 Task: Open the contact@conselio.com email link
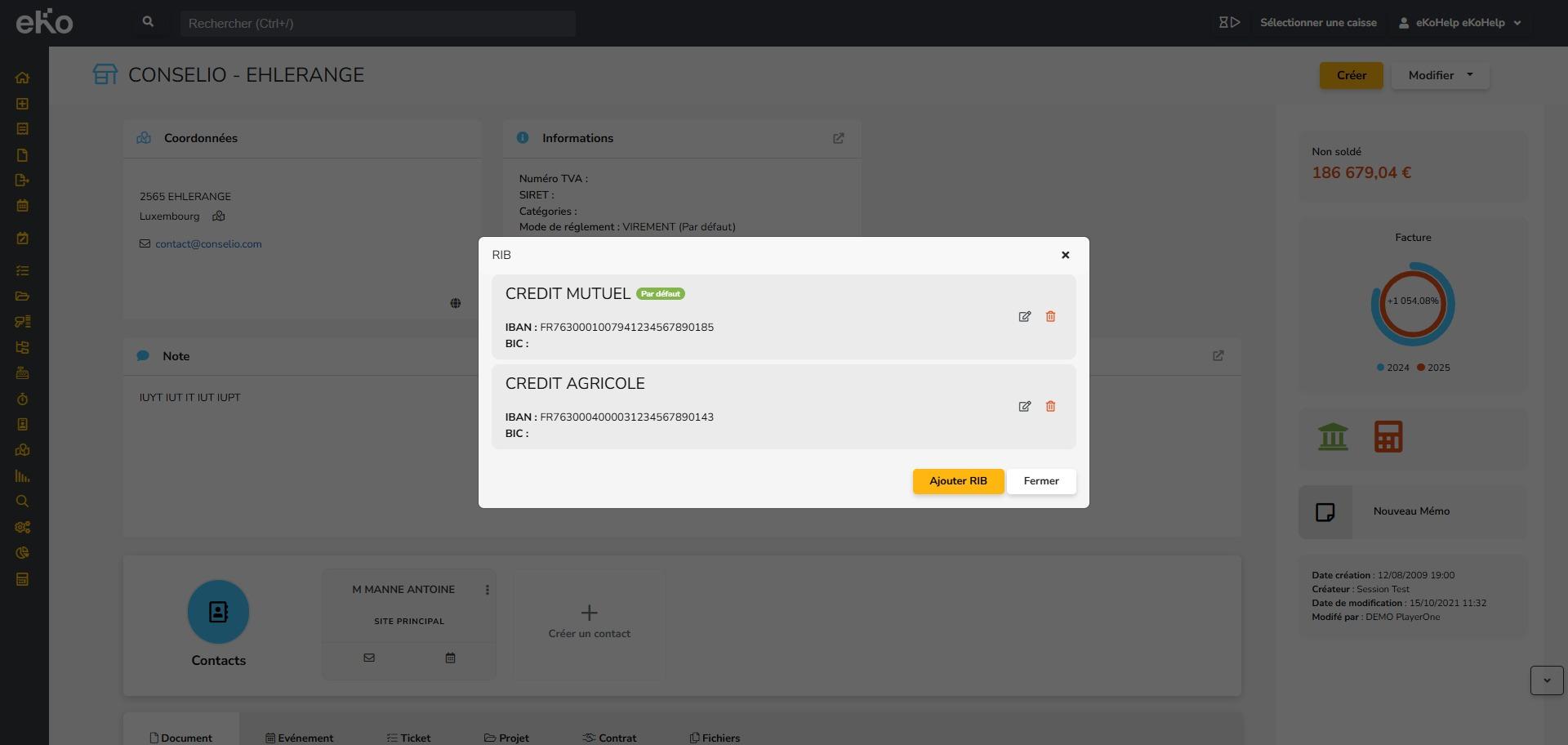208,244
